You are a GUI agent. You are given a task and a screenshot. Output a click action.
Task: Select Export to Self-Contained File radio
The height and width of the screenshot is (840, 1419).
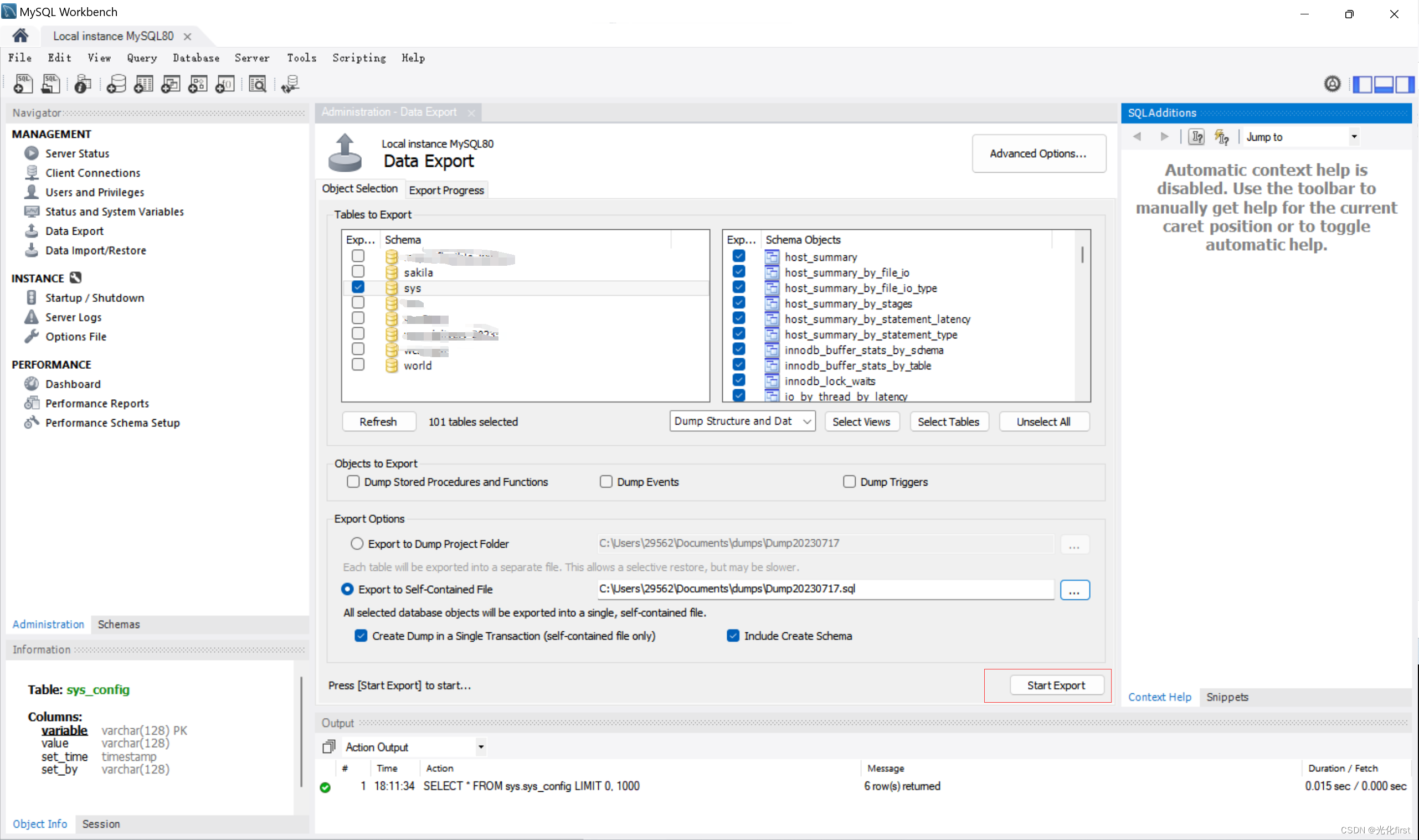pos(347,589)
